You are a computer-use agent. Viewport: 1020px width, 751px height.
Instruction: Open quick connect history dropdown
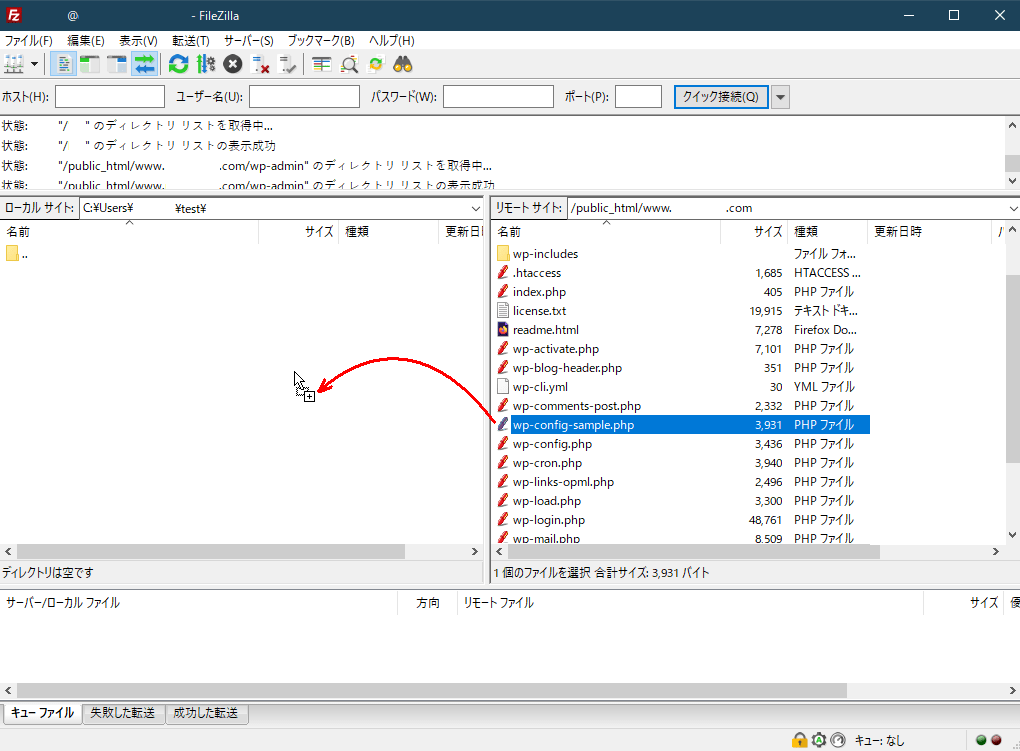[781, 97]
